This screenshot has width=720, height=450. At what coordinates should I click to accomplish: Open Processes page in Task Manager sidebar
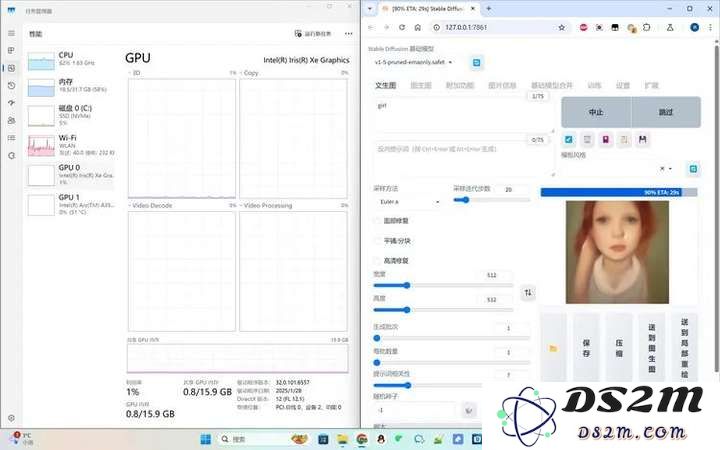(x=11, y=51)
